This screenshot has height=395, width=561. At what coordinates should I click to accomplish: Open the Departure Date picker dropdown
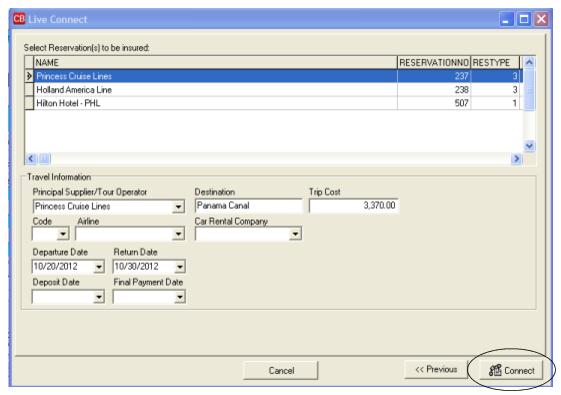[98, 267]
